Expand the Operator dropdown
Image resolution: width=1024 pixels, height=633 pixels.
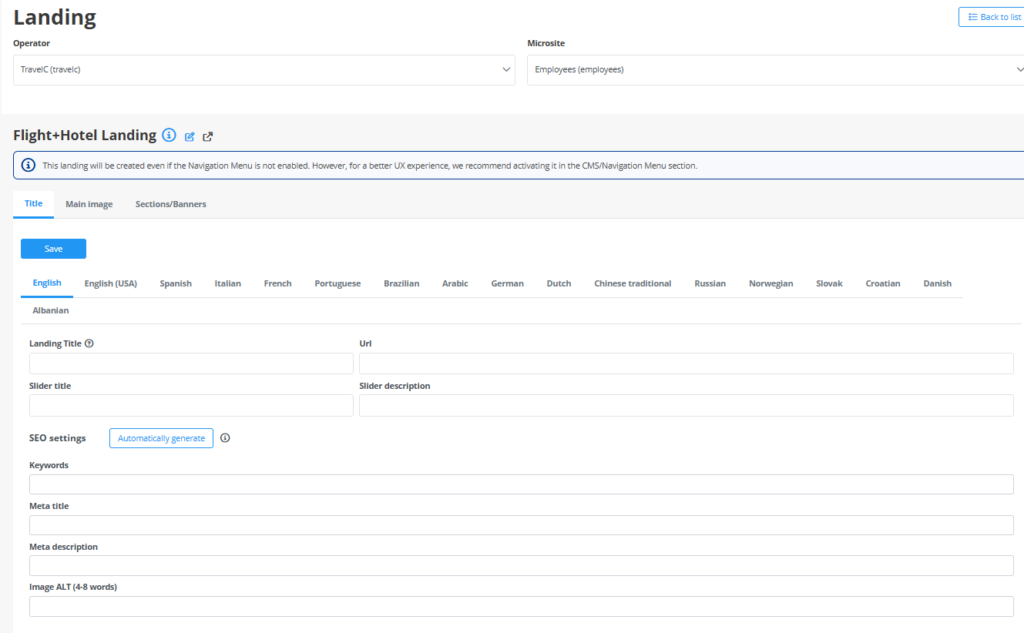(264, 70)
